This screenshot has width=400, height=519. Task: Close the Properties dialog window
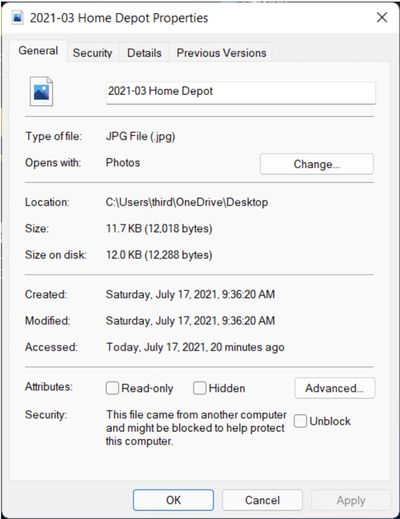pyautogui.click(x=382, y=17)
